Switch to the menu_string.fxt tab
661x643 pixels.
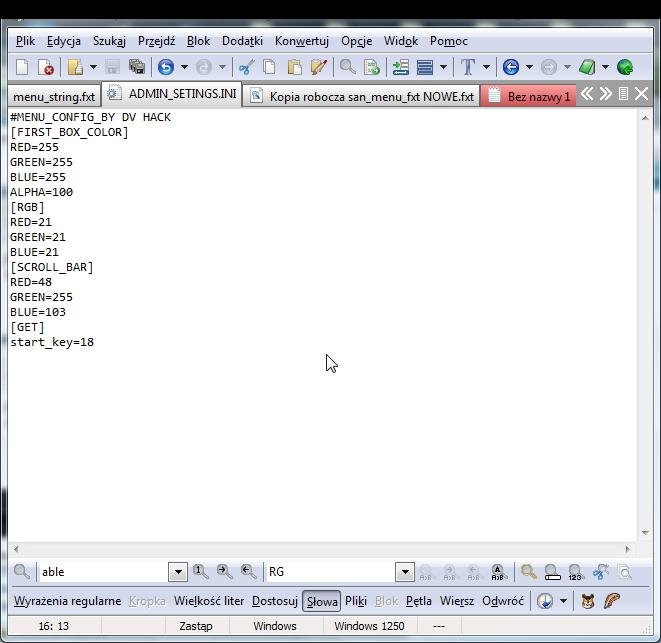pyautogui.click(x=54, y=97)
